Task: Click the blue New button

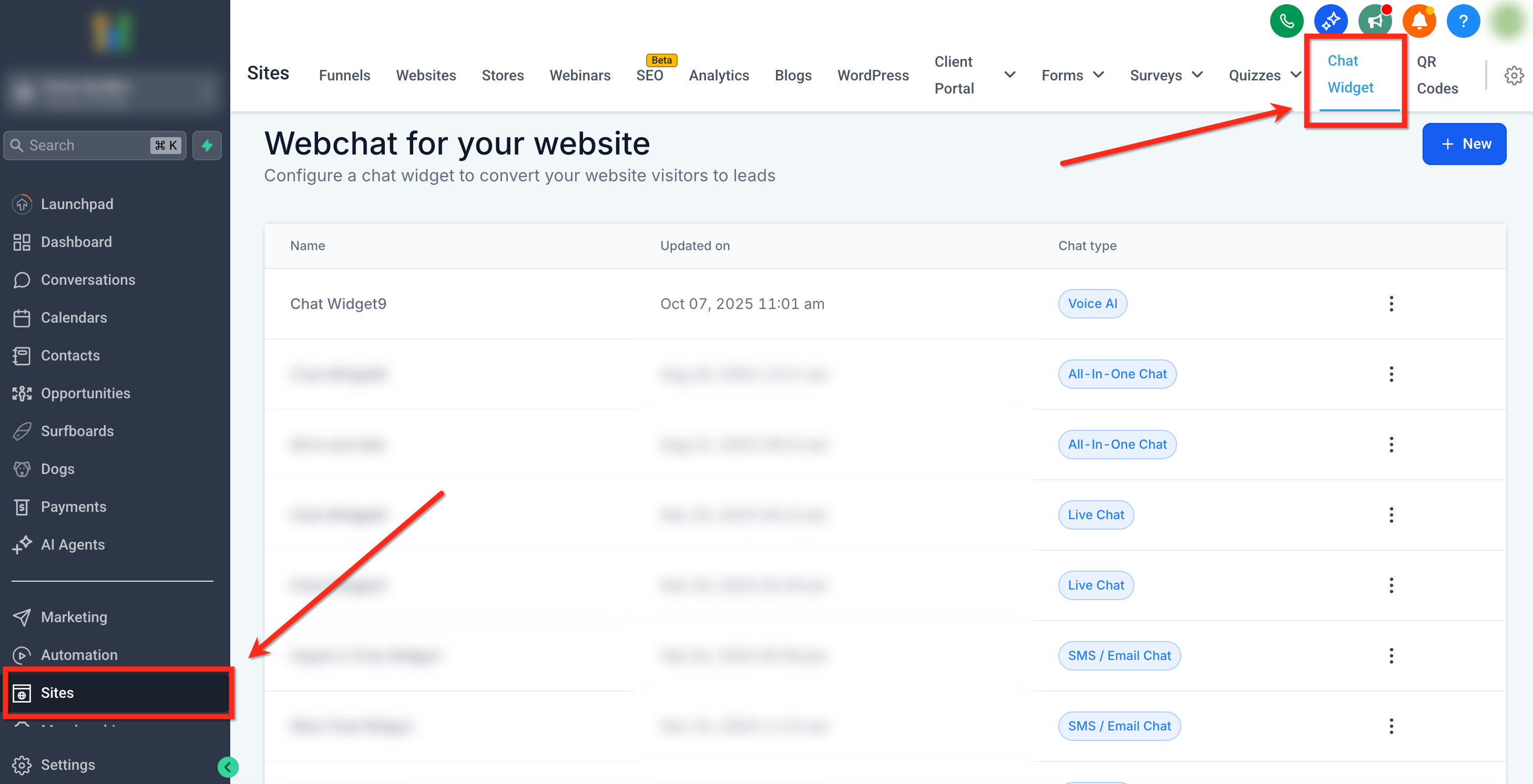Action: pyautogui.click(x=1464, y=144)
